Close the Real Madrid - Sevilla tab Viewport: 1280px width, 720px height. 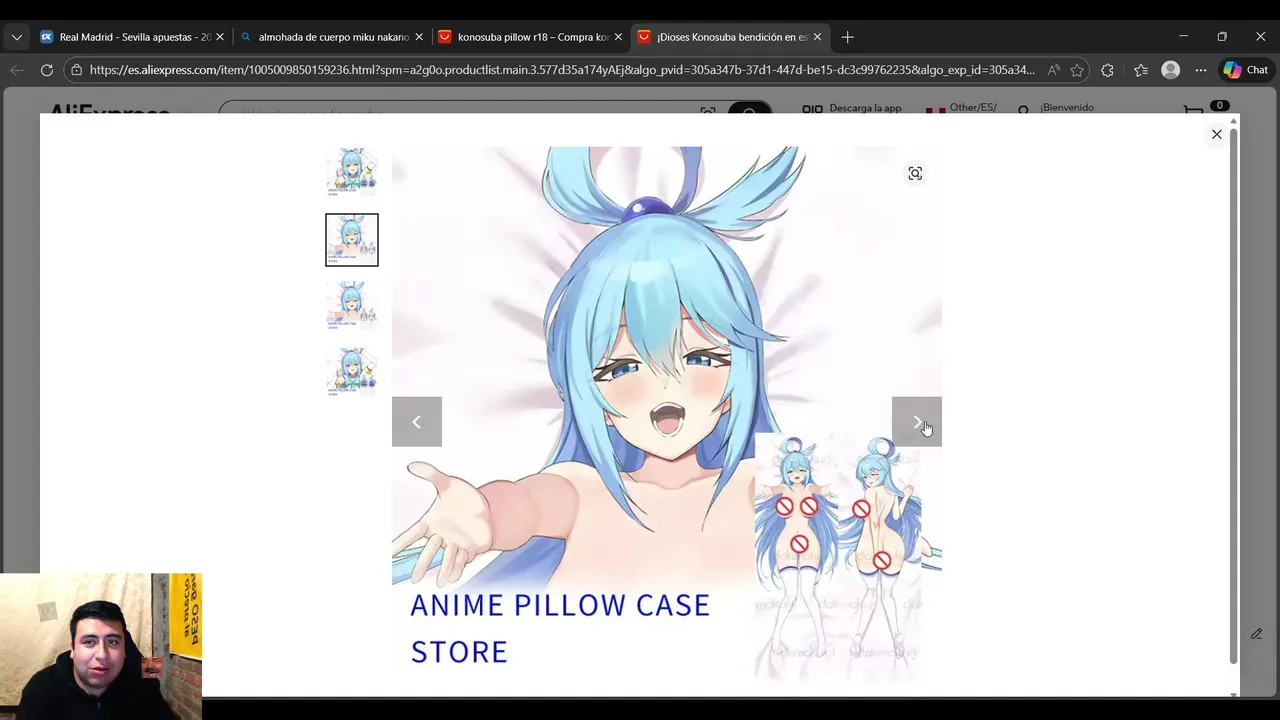[220, 37]
